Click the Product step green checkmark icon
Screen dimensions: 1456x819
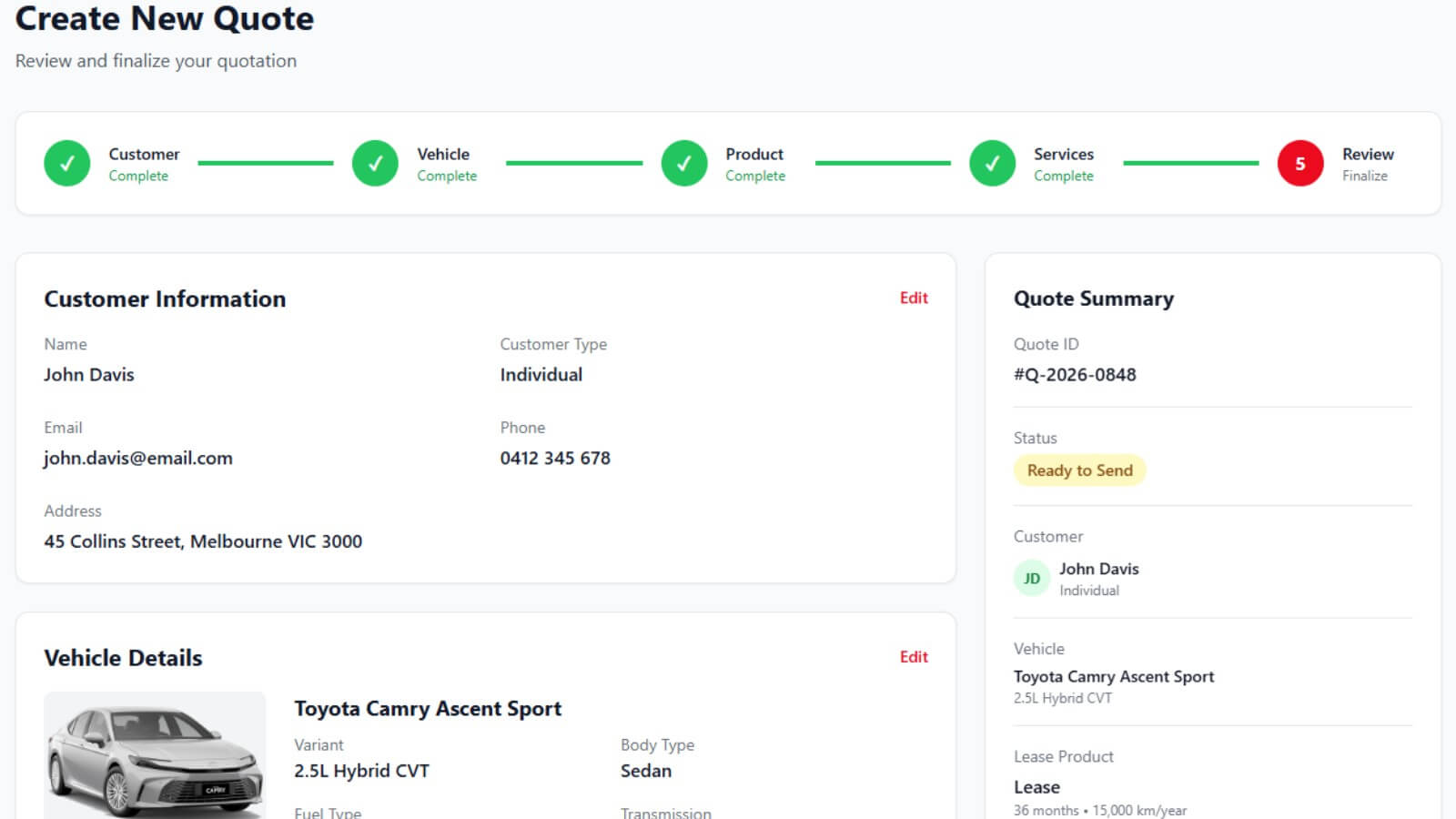click(684, 164)
